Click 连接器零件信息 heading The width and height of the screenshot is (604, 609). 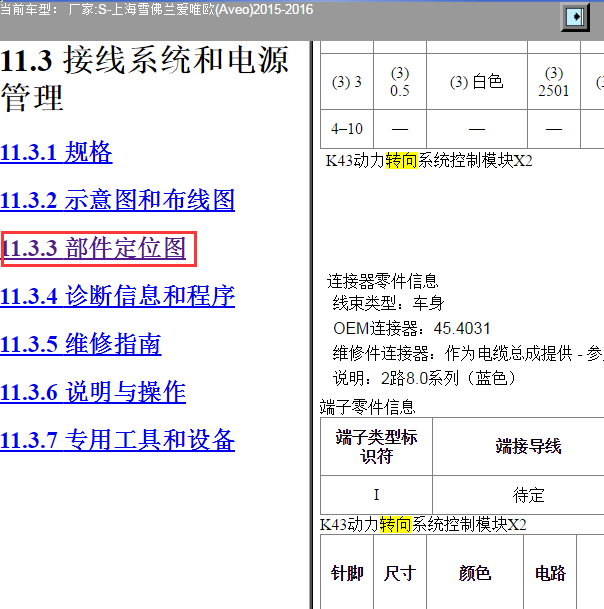click(383, 281)
